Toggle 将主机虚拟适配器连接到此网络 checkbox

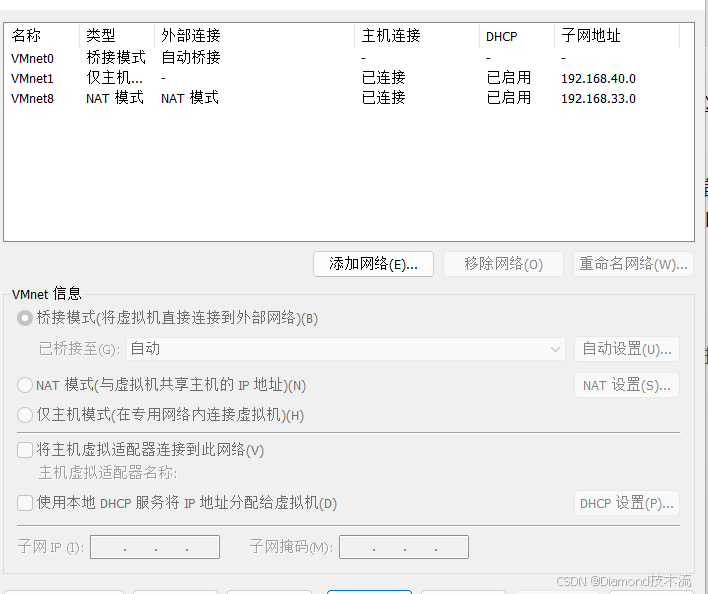point(25,450)
